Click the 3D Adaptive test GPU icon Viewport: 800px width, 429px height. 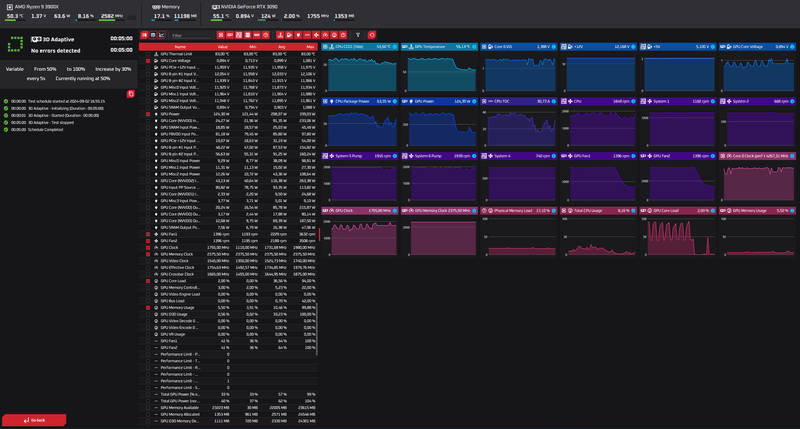[36, 39]
